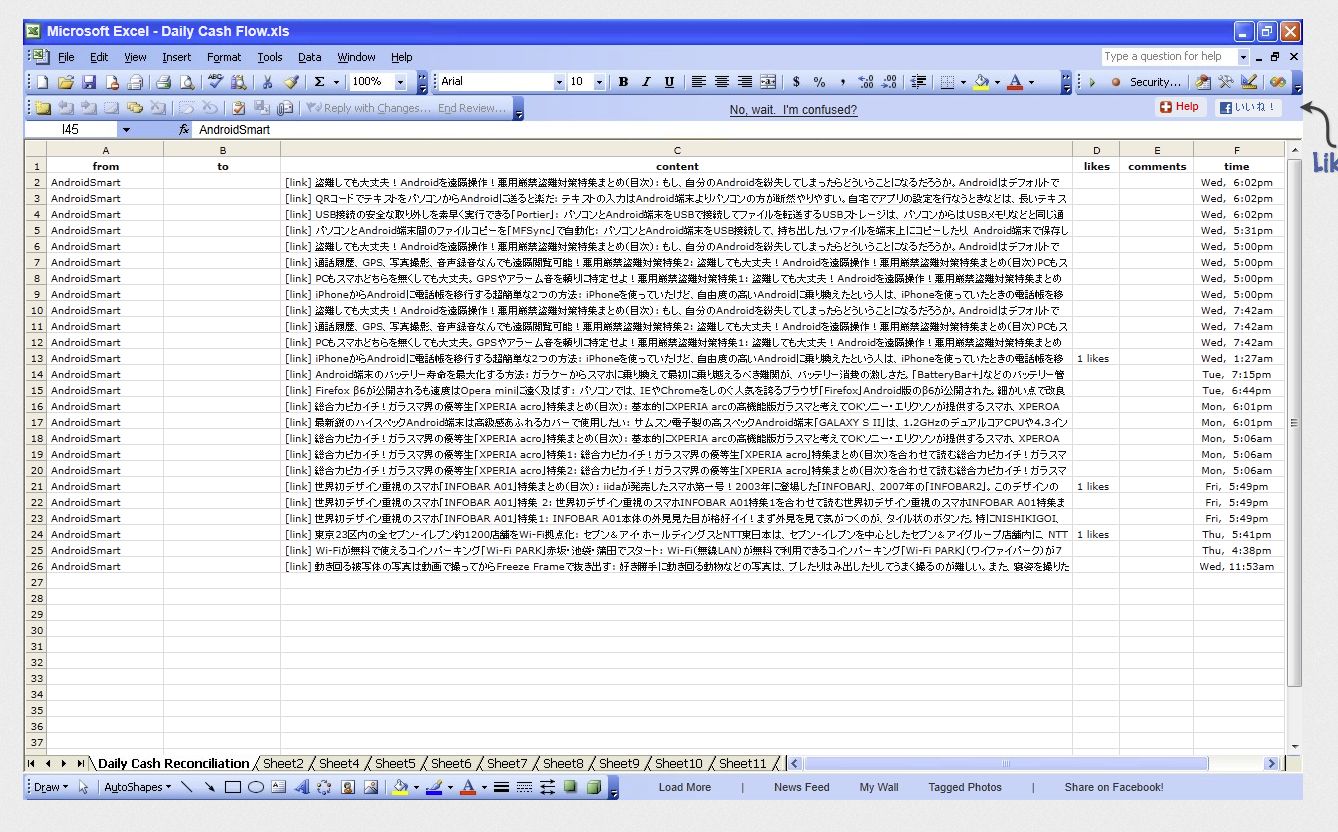Toggle Bold formatting
Viewport: 1338px width, 832px height.
[623, 82]
